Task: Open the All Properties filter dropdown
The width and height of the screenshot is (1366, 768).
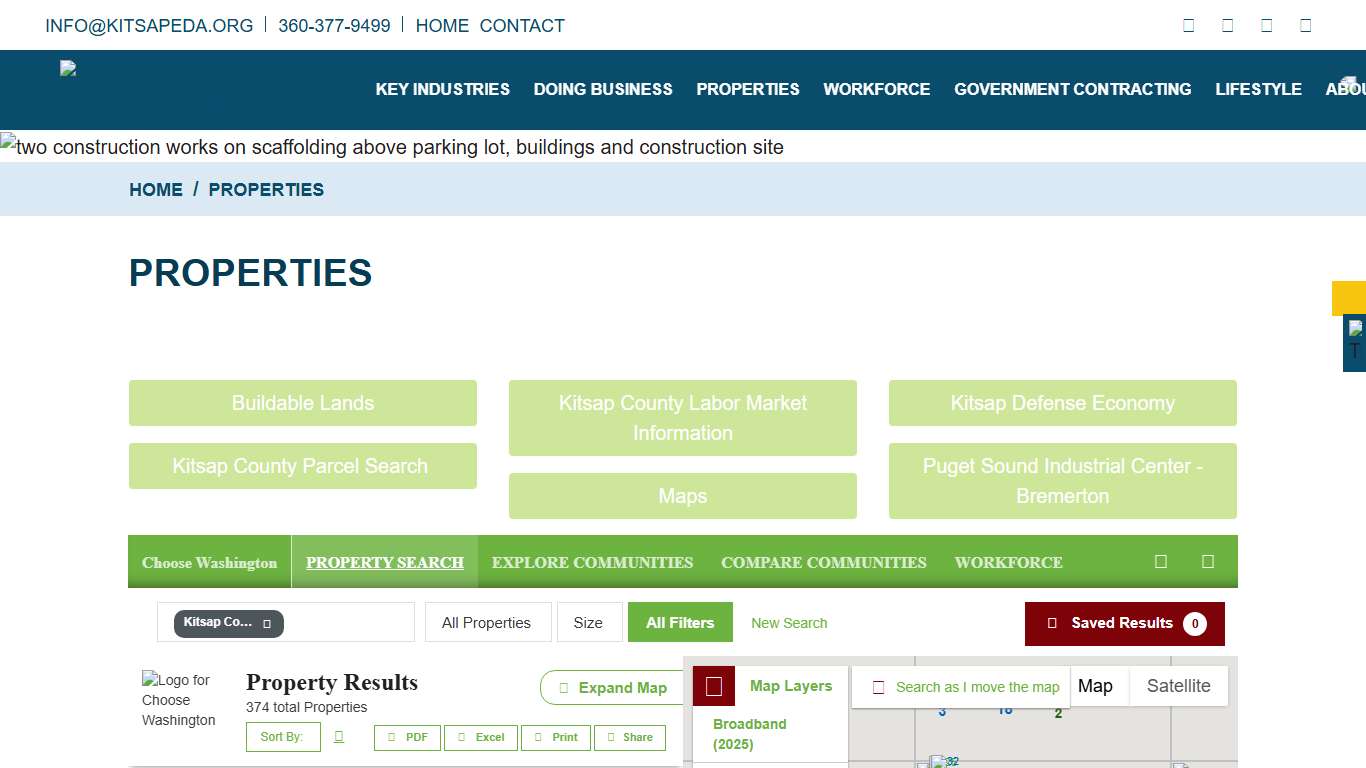Action: pos(488,622)
